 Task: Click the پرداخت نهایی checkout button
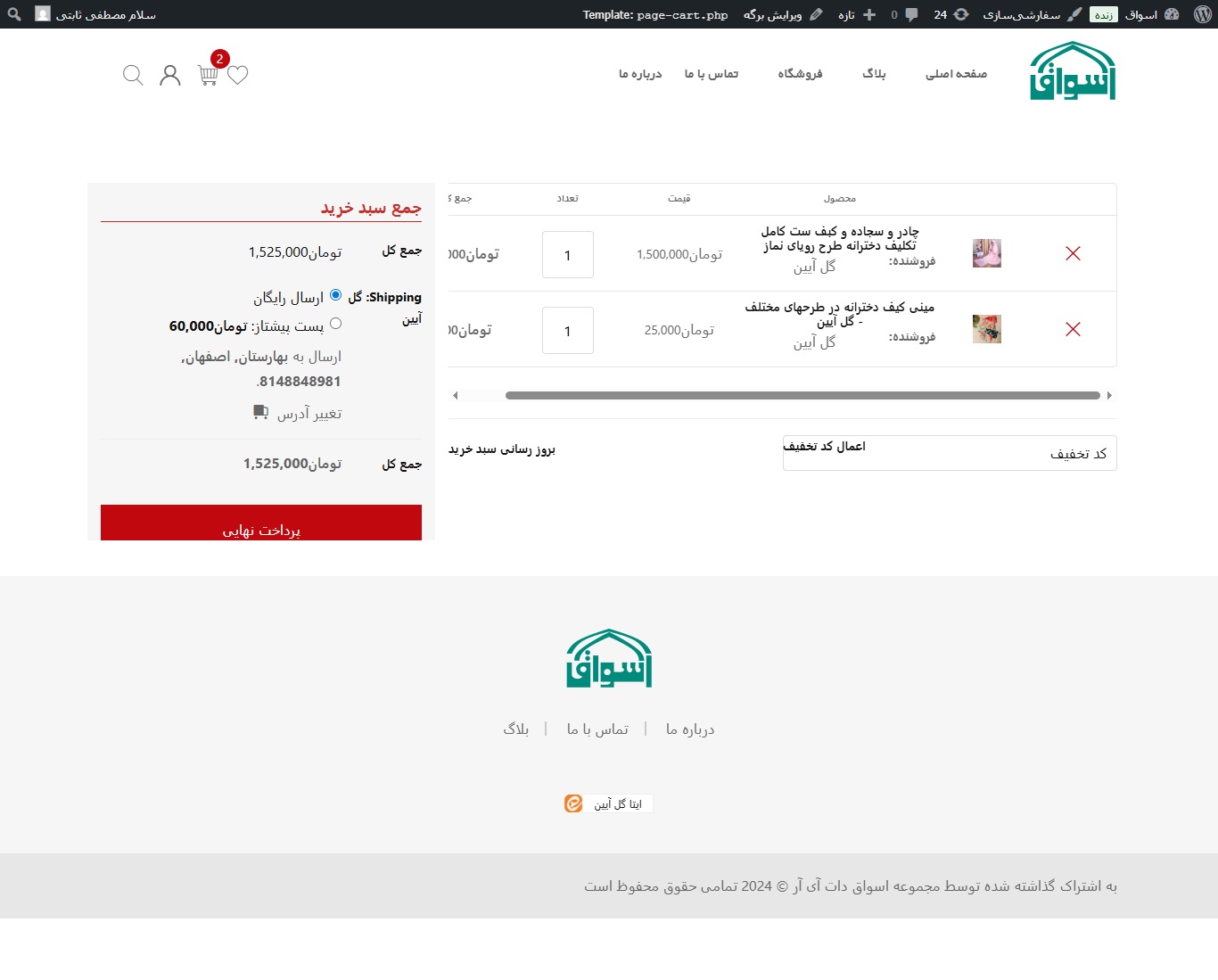(261, 527)
